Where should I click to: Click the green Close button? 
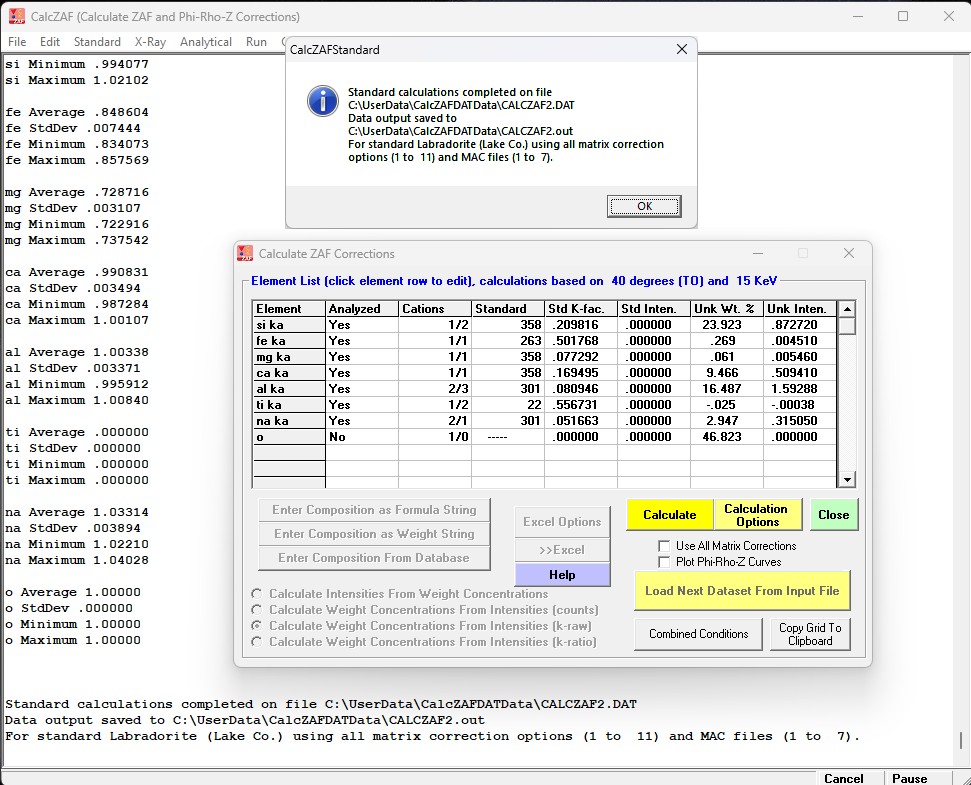pyautogui.click(x=833, y=515)
